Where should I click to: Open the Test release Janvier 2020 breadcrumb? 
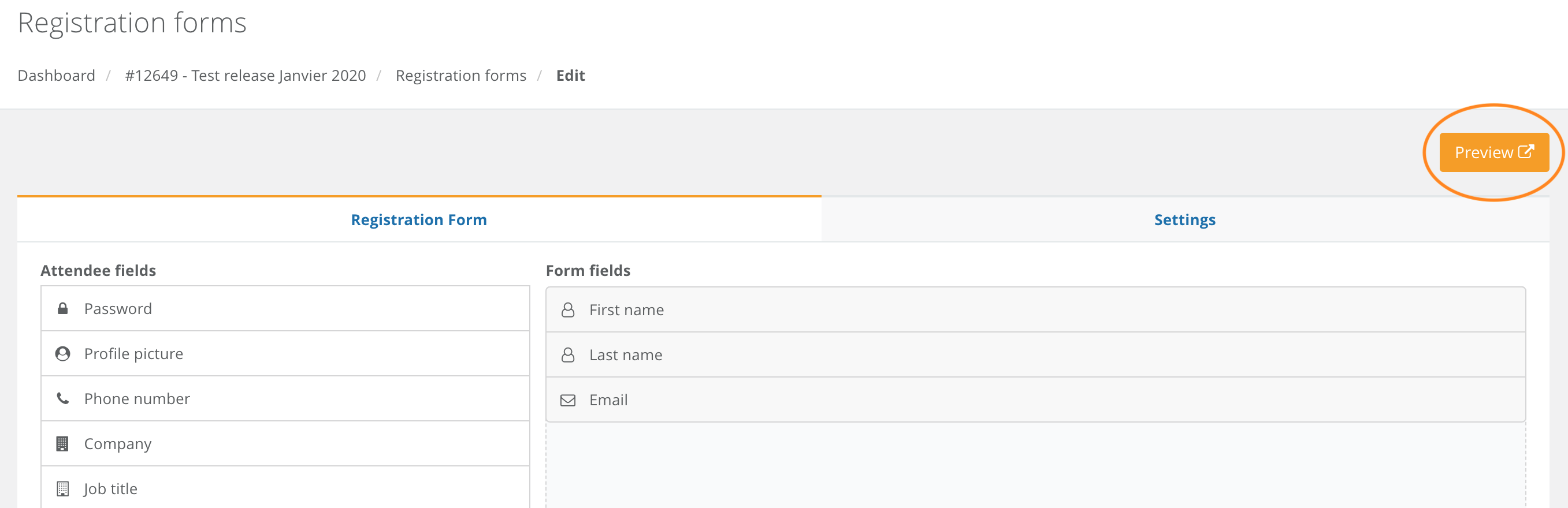[246, 76]
